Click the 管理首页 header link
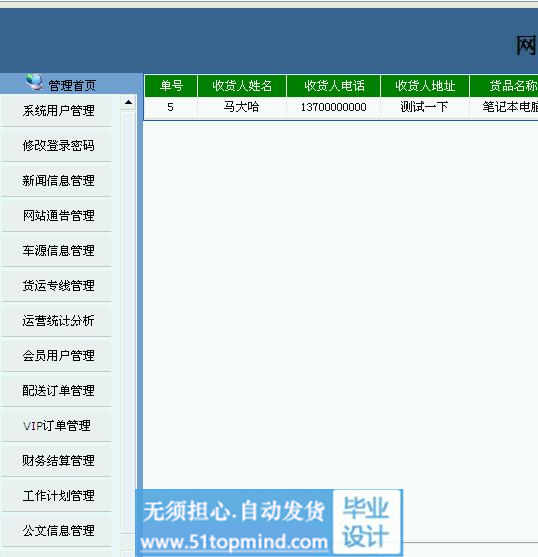The height and width of the screenshot is (557, 538). (x=72, y=86)
